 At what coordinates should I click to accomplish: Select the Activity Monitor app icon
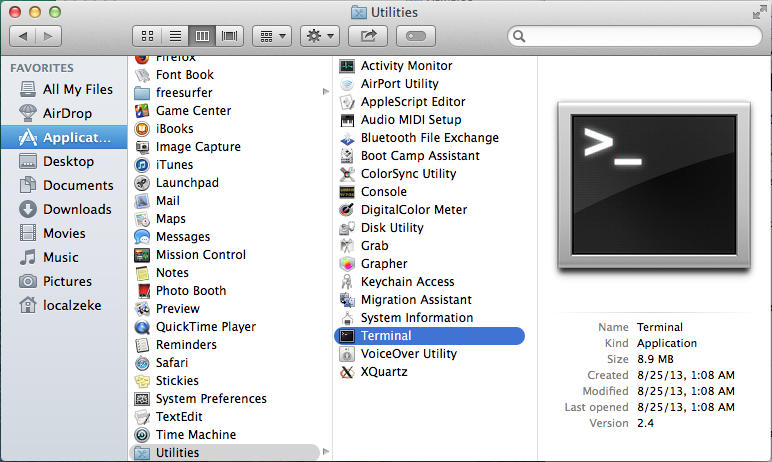click(347, 66)
